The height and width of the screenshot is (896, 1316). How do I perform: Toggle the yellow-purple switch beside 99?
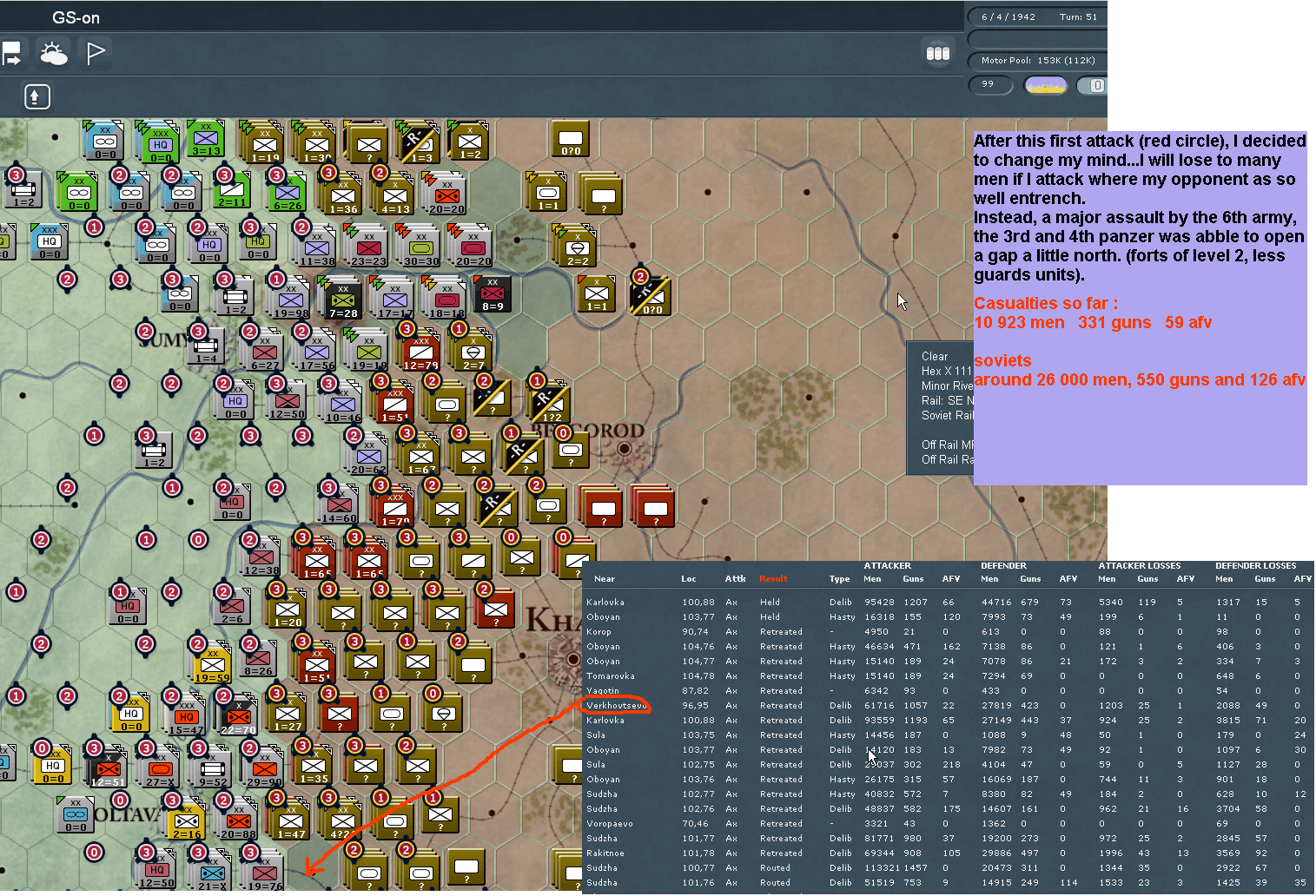pos(1045,85)
